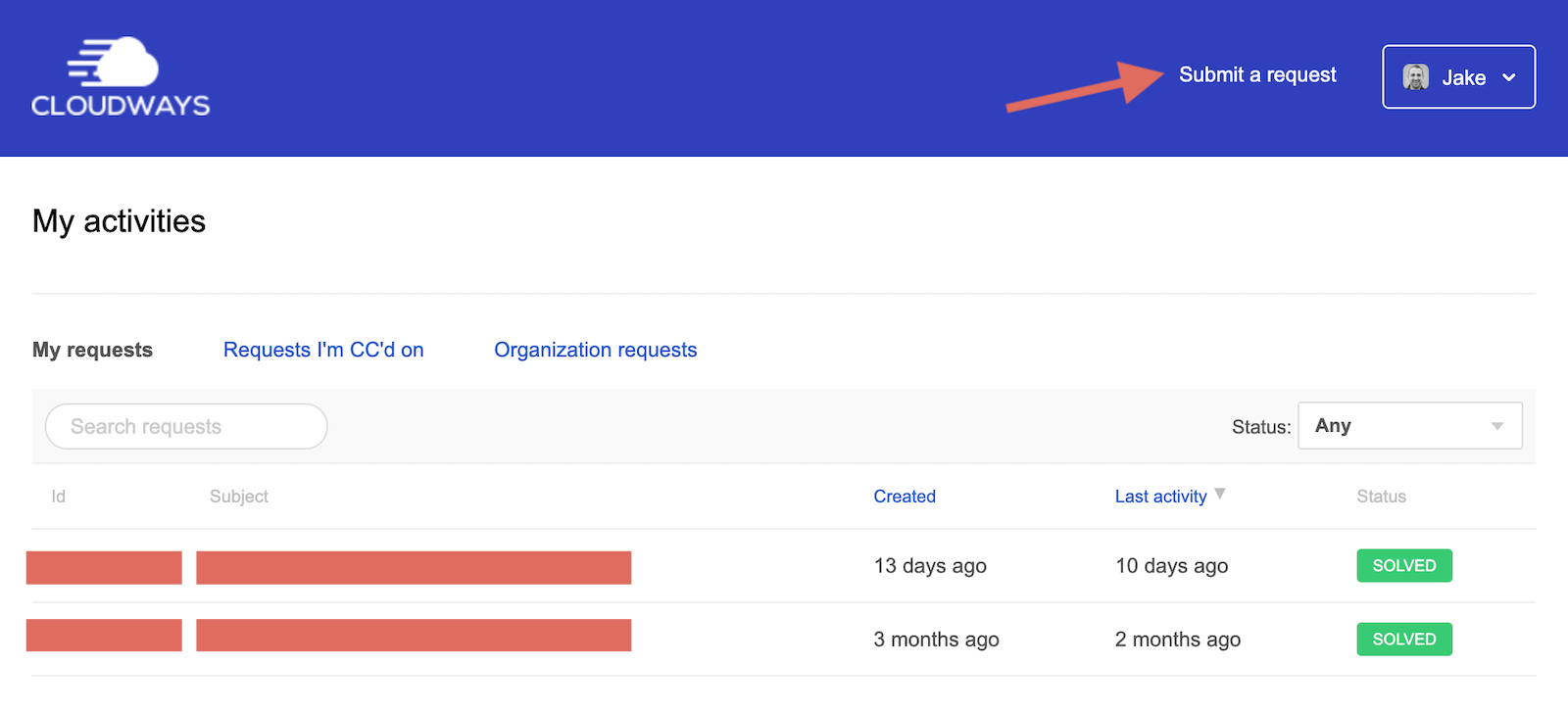Go to the Organization requests tab

[x=595, y=351]
